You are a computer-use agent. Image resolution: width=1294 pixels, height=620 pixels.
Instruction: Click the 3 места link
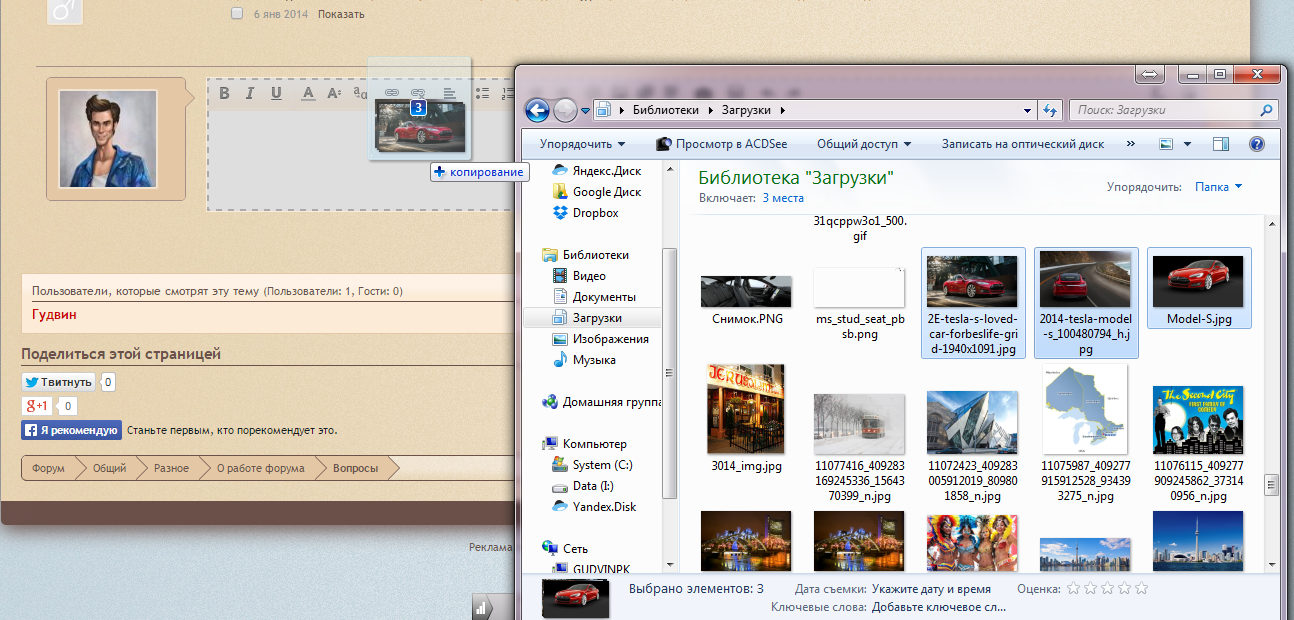783,198
